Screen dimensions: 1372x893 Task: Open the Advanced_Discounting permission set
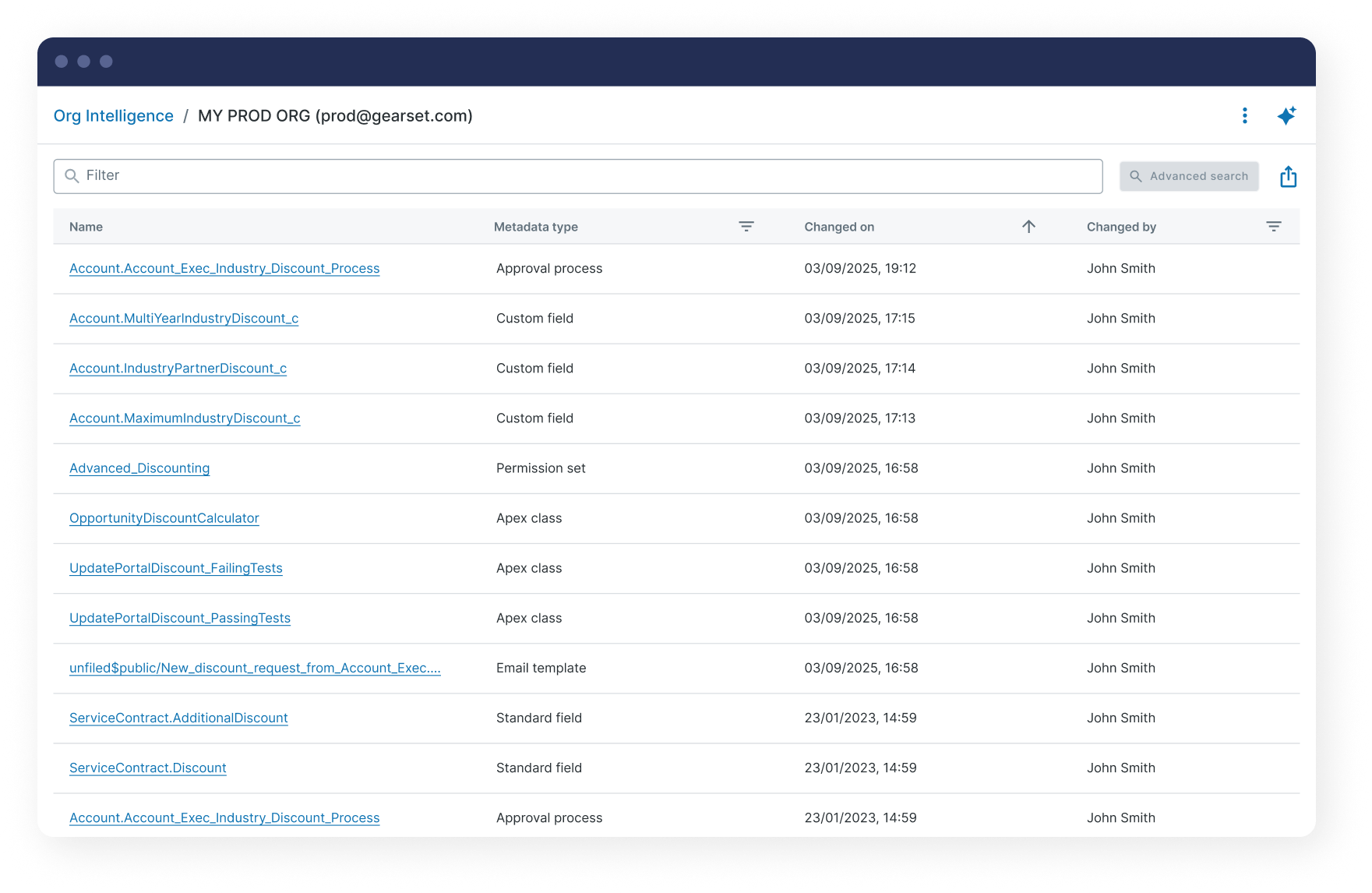coord(139,468)
